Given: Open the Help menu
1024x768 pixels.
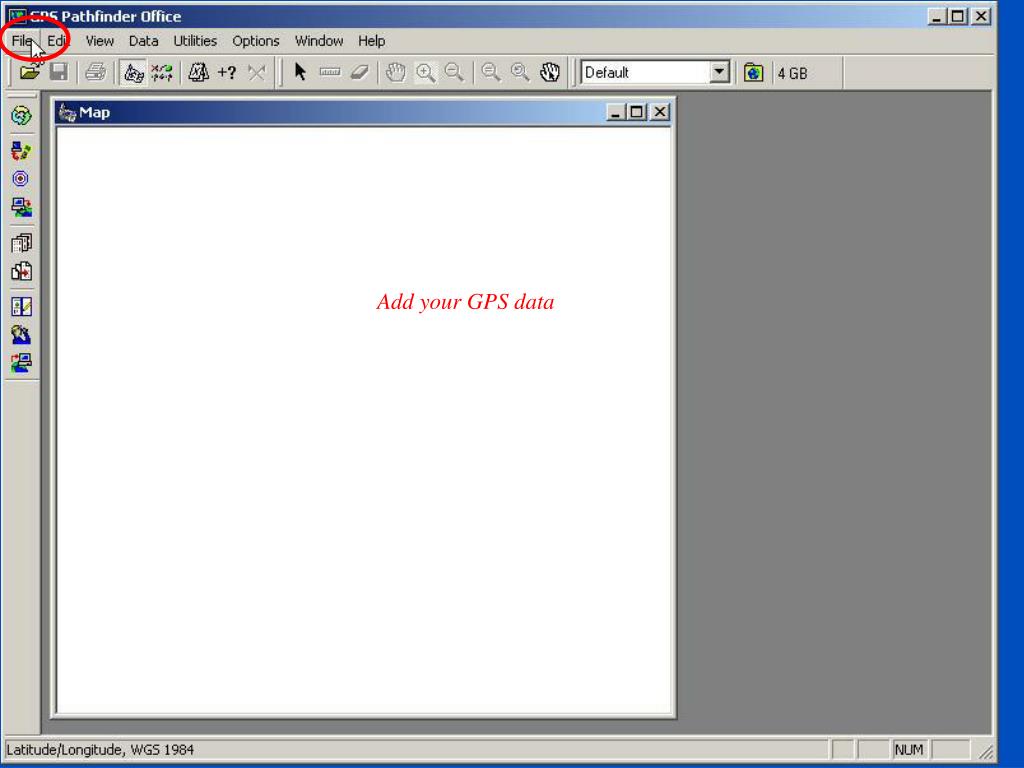Looking at the screenshot, I should tap(372, 41).
